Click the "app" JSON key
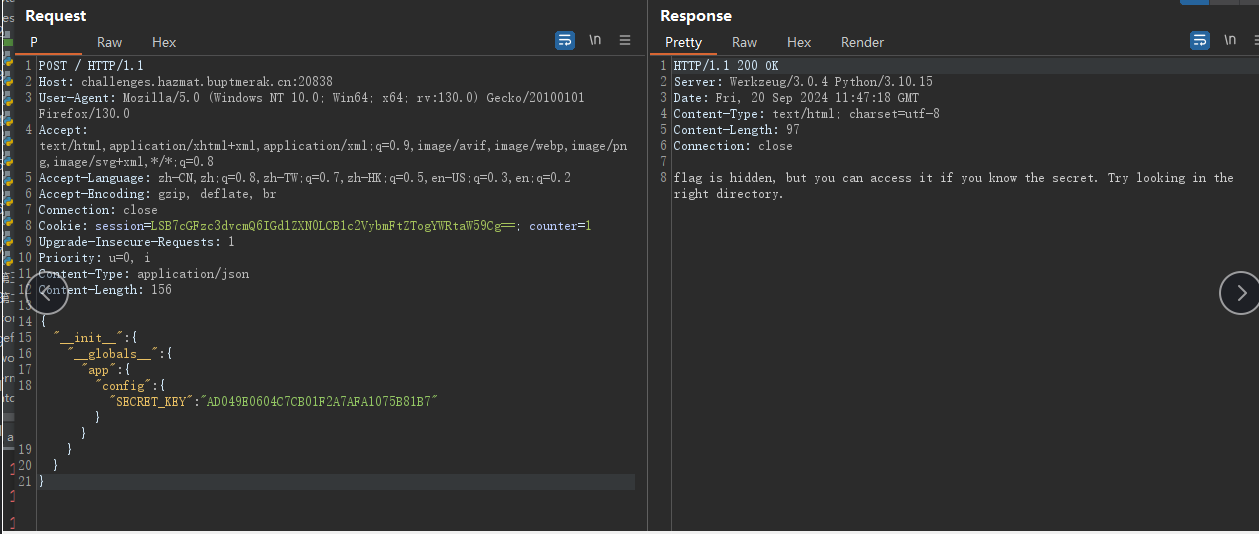The image size is (1259, 534). click(97, 370)
